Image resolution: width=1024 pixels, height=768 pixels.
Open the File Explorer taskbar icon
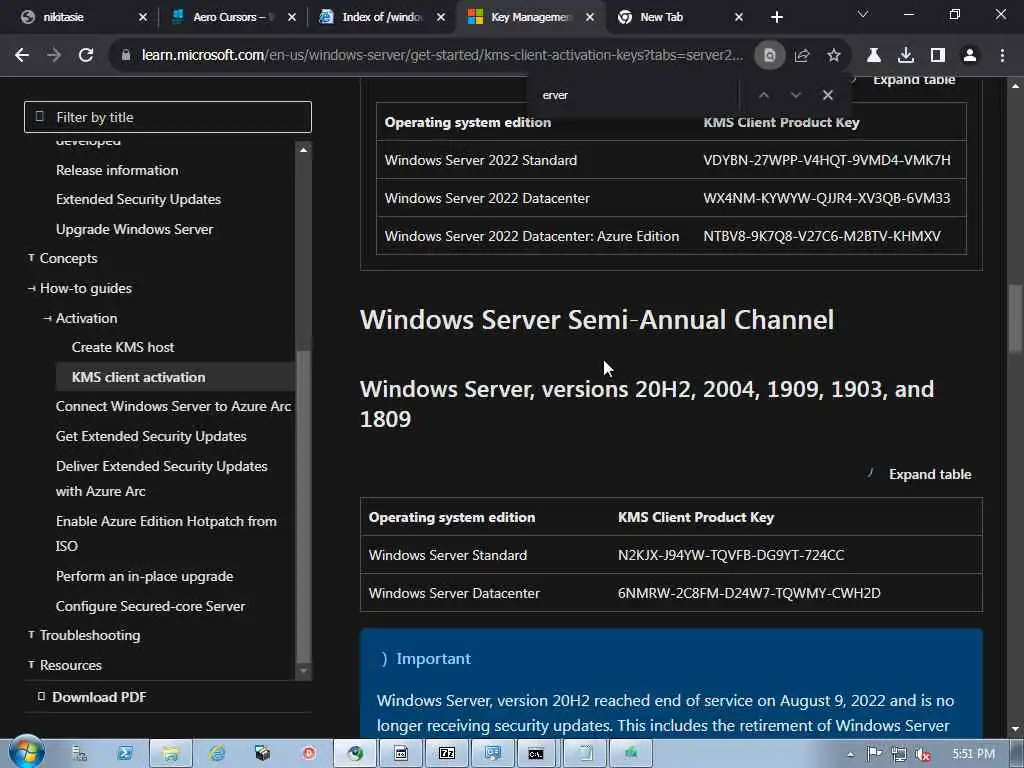point(170,754)
